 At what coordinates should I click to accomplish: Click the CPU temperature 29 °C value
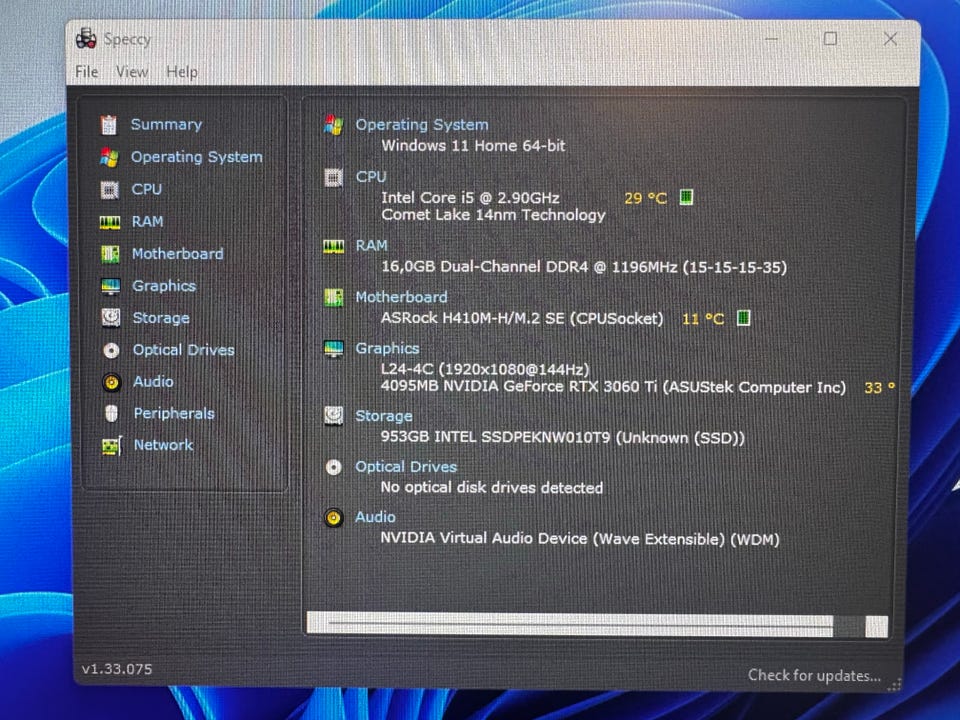tap(645, 198)
